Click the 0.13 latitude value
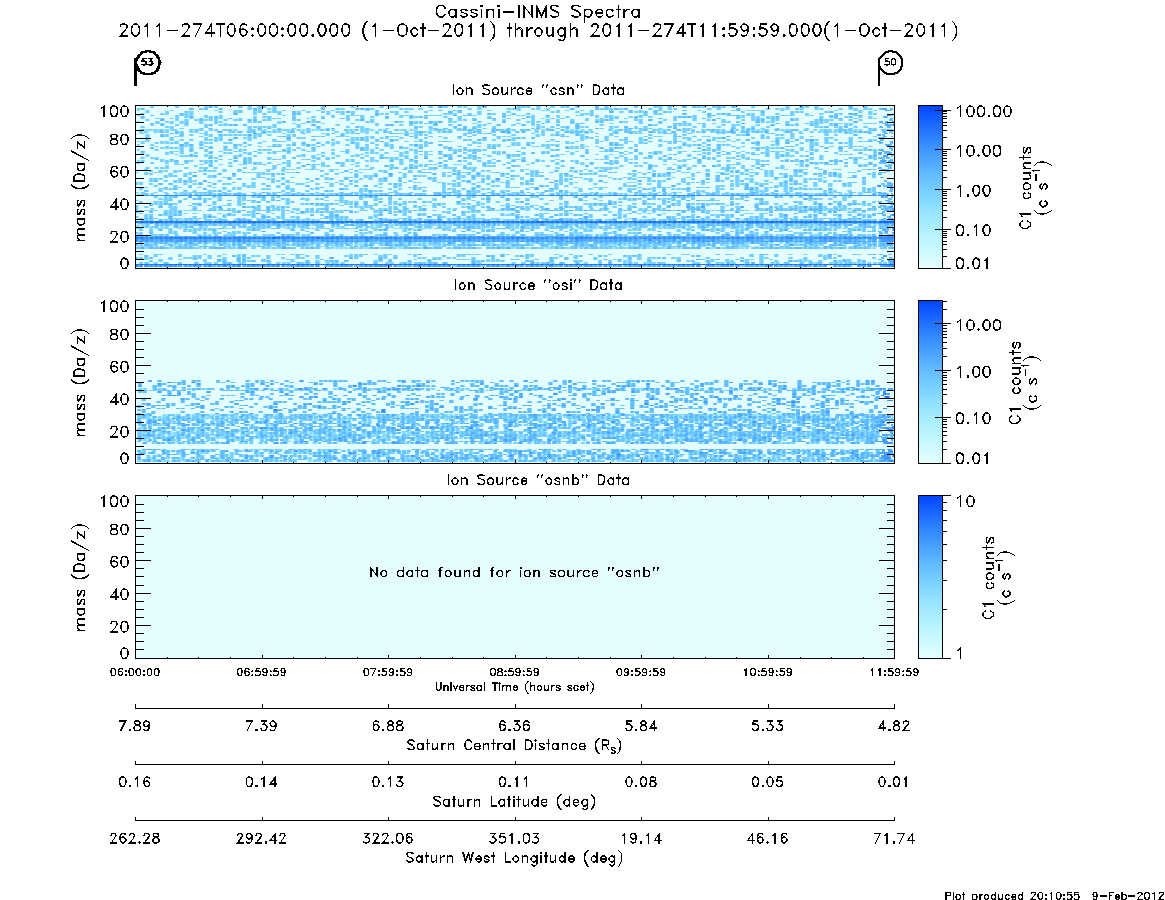 [388, 782]
